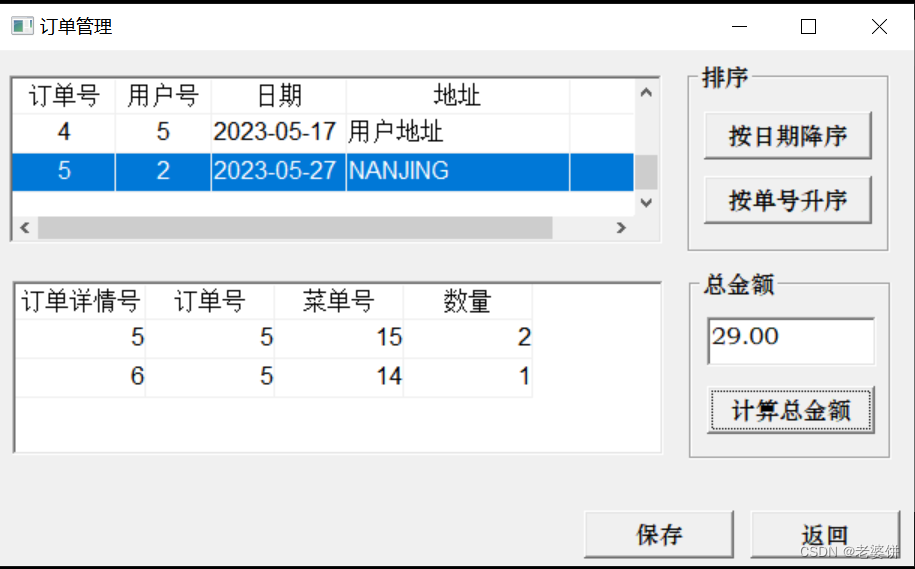Viewport: 915px width, 569px height.
Task: Click the 订单详情号 column header
Action: pyautogui.click(x=81, y=302)
